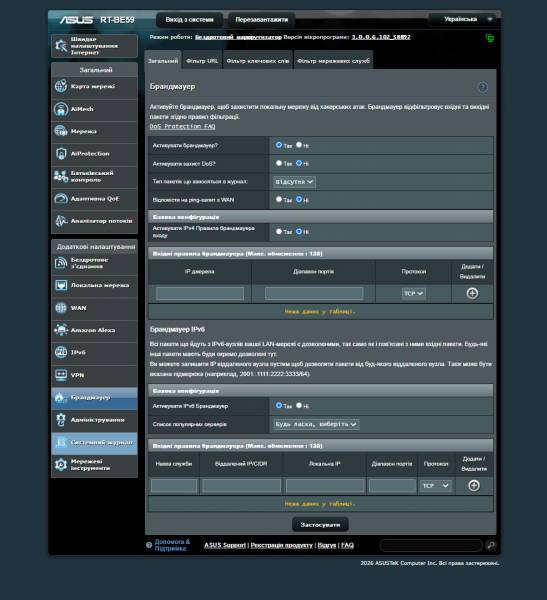
Task: Click the search magnifier icon in footer
Action: tap(491, 545)
